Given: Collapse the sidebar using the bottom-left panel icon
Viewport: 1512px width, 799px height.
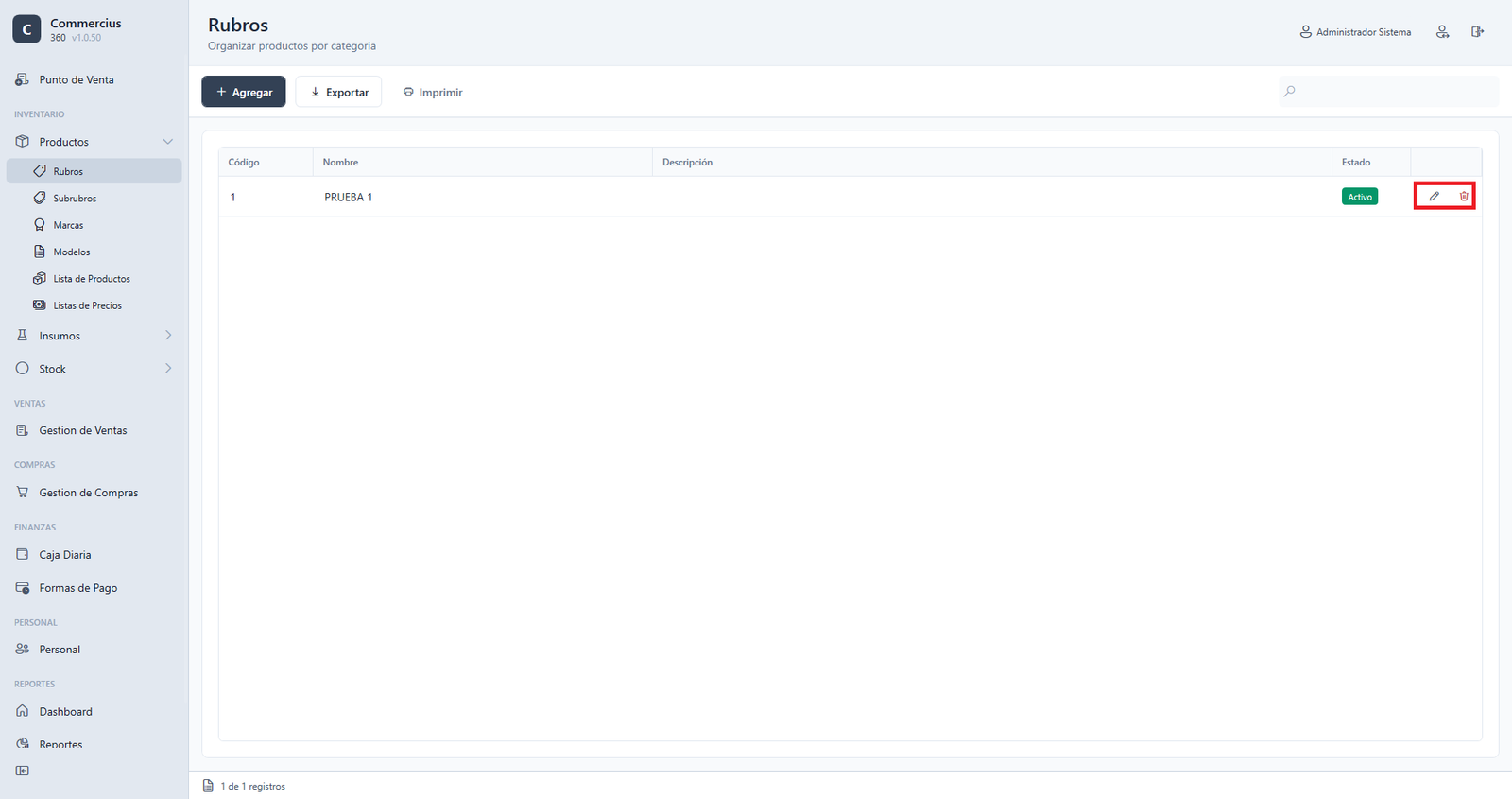Looking at the screenshot, I should (23, 771).
